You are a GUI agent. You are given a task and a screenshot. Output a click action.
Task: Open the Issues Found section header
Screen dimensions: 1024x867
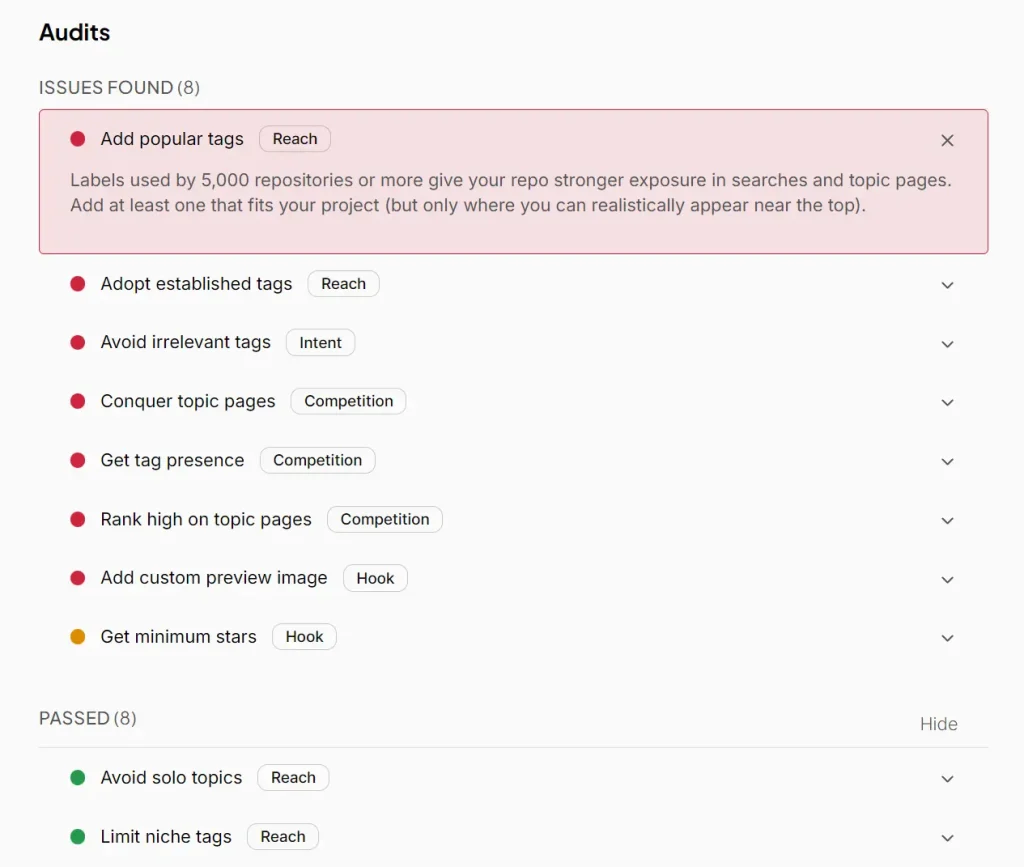[x=118, y=88]
